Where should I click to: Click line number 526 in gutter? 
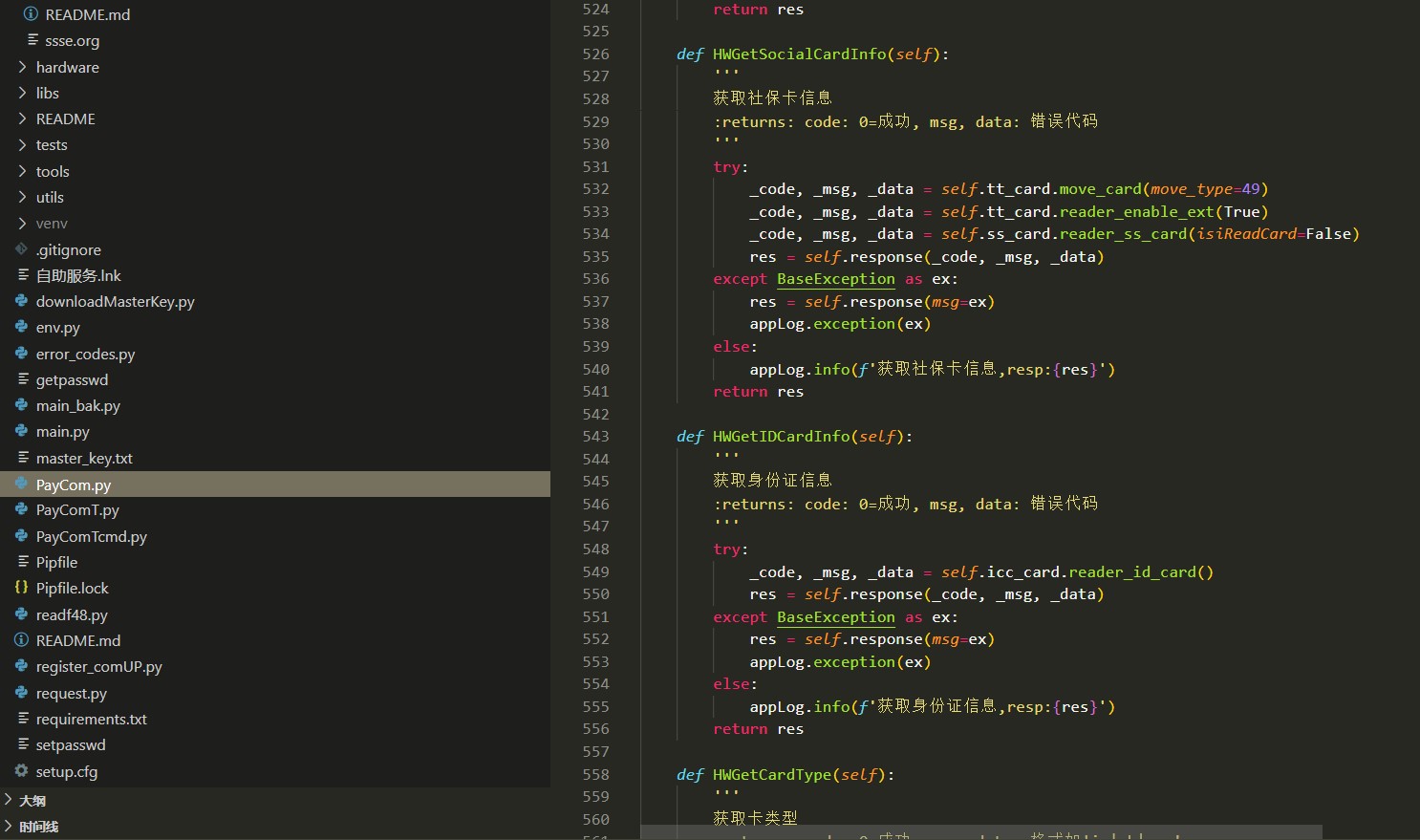coord(595,54)
